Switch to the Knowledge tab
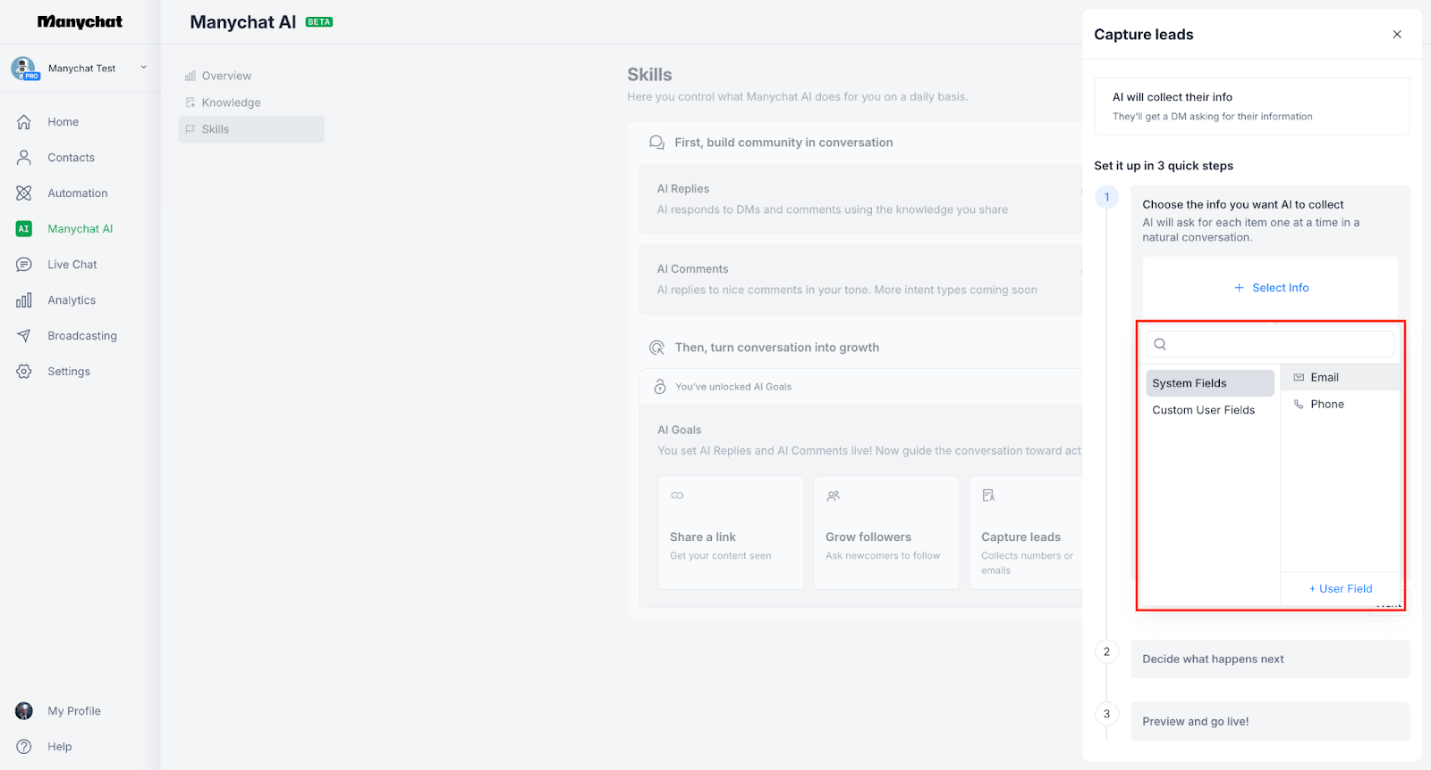 click(231, 102)
